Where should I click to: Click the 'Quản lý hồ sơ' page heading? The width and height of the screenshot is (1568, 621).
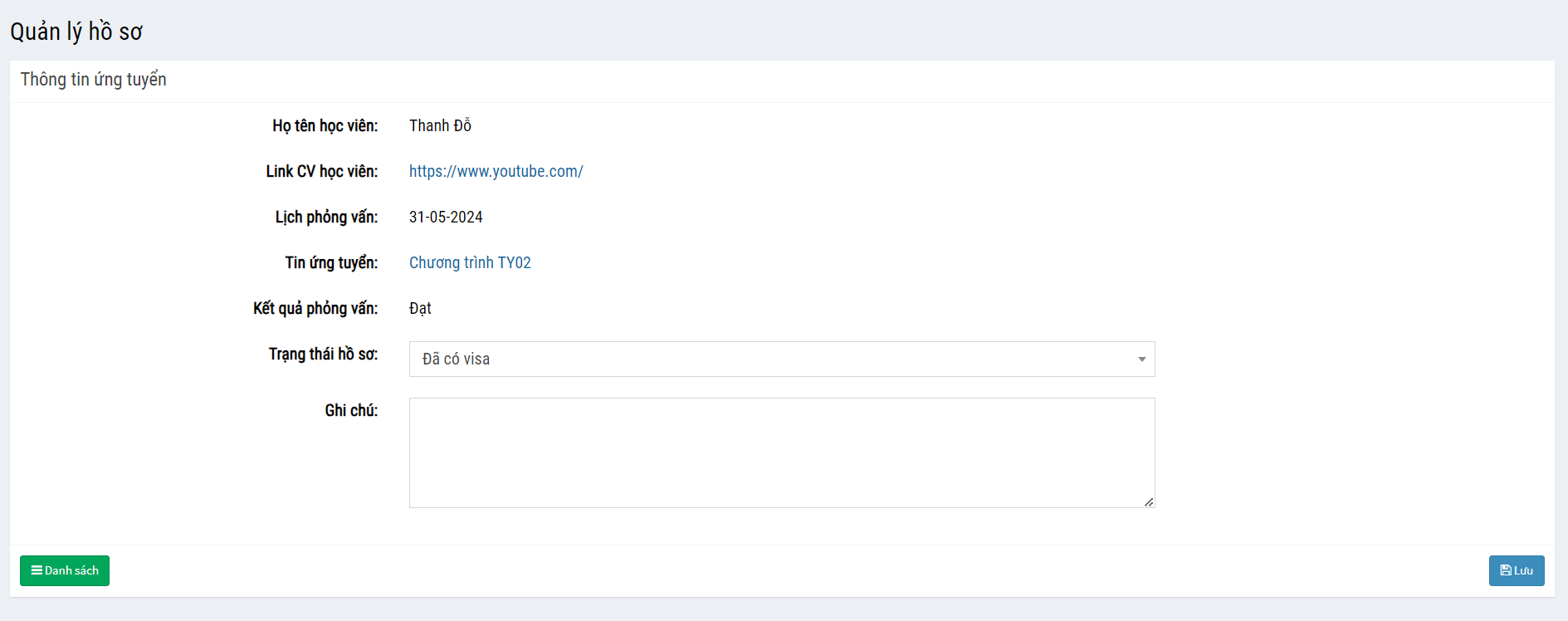coord(76,32)
